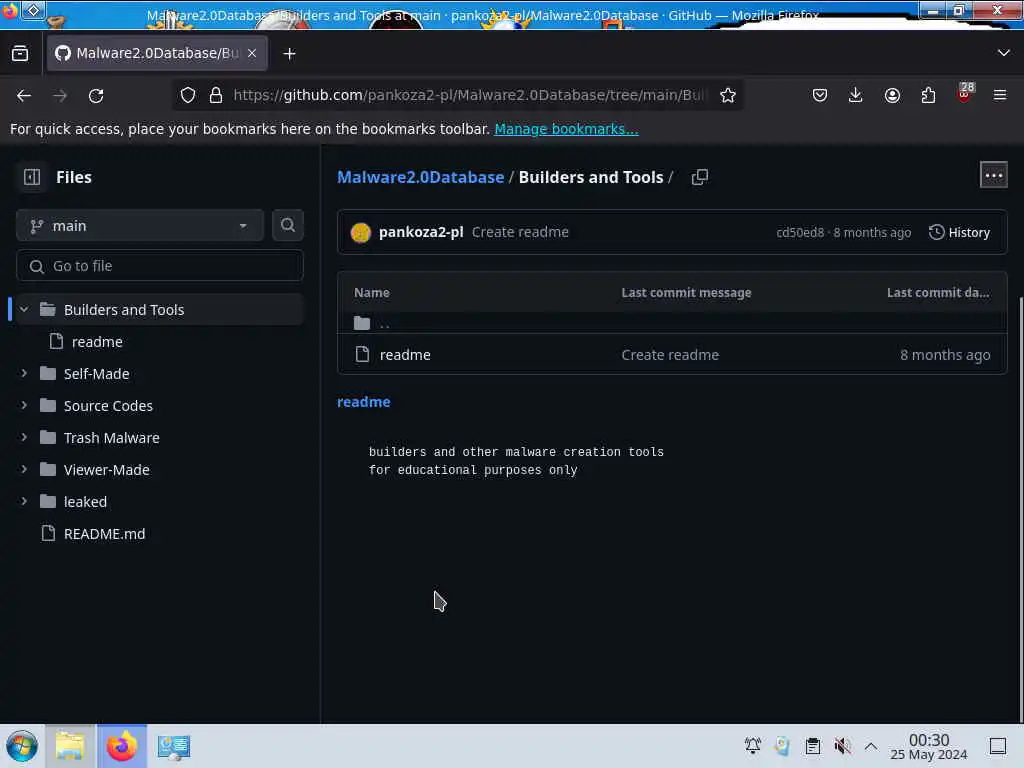The height and width of the screenshot is (768, 1024).
Task: Open the Windows Start button
Action: pyautogui.click(x=22, y=746)
